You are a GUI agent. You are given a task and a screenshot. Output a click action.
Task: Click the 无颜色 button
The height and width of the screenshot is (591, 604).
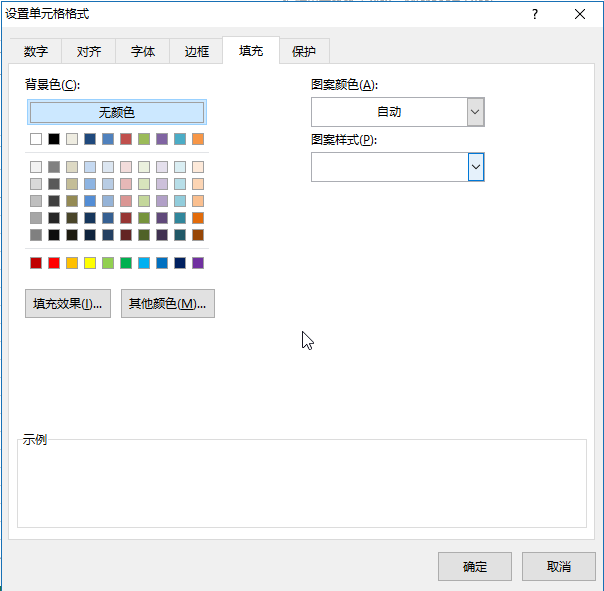(116, 112)
